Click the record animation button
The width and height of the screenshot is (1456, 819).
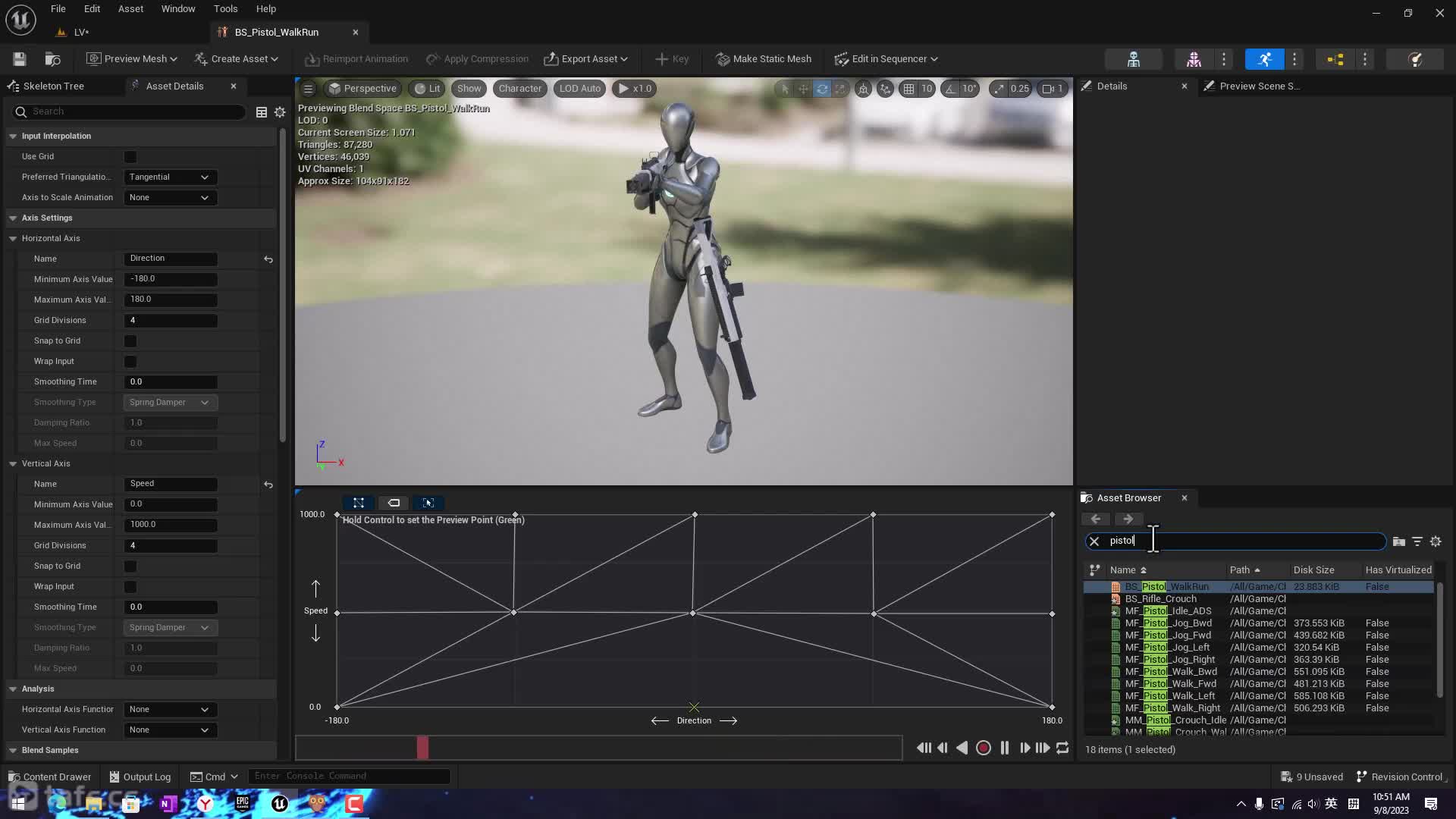(x=984, y=748)
